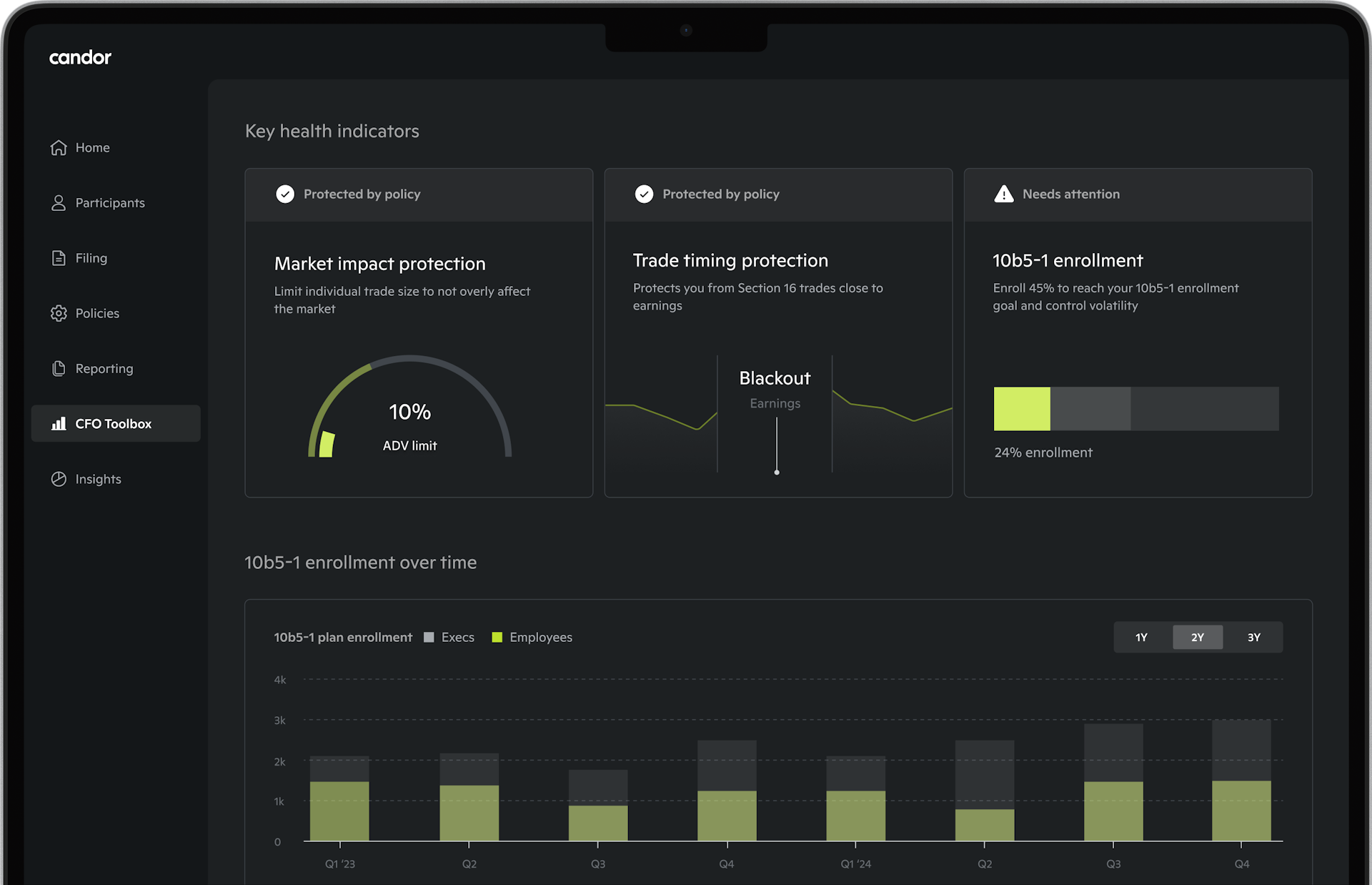Image resolution: width=1372 pixels, height=885 pixels.
Task: Click the 'Needs attention' status text
Action: click(1071, 194)
